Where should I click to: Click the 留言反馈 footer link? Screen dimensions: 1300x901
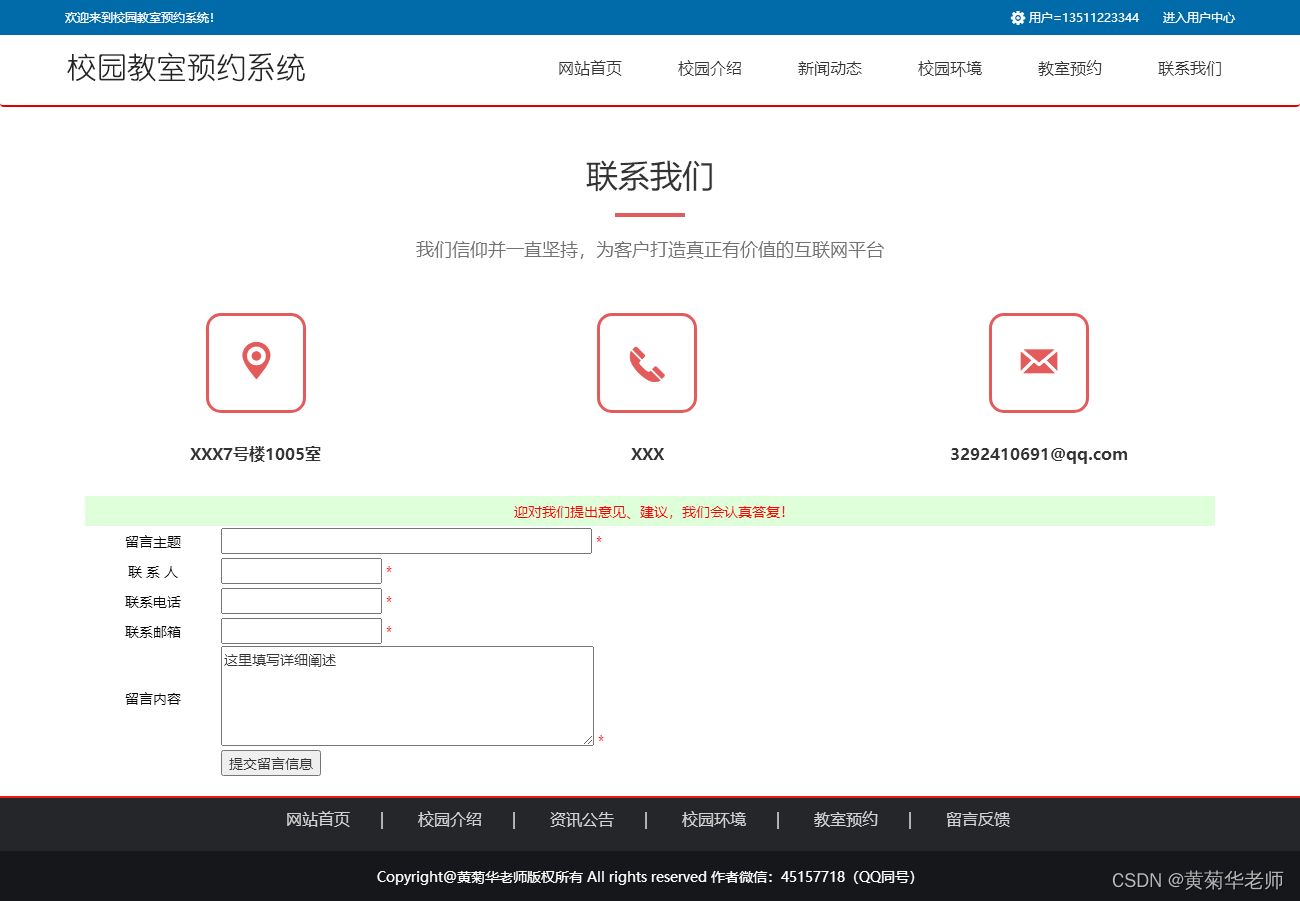[977, 819]
